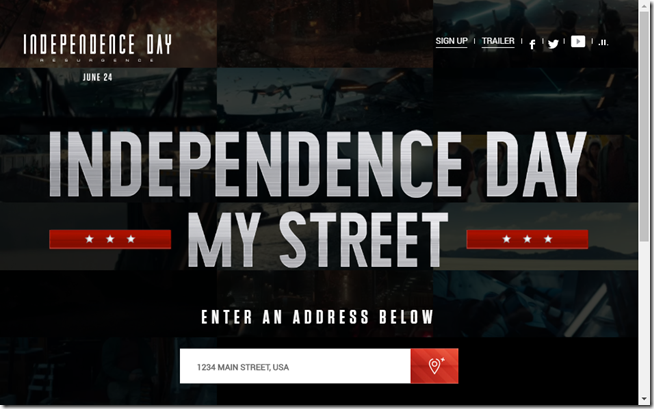Click the left red three-star banner
The image size is (654, 409).
click(110, 239)
